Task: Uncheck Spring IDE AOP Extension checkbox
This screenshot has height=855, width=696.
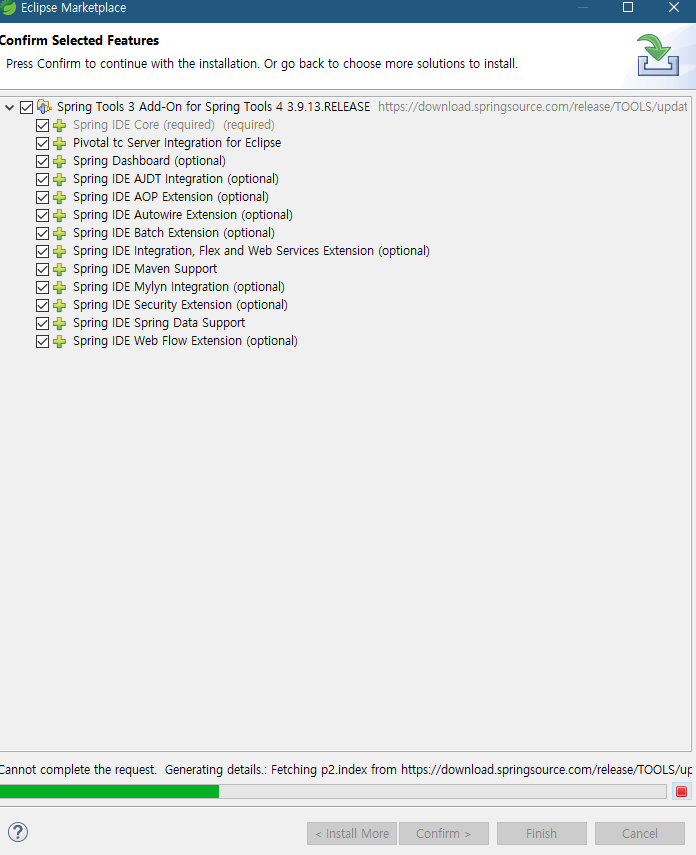Action: click(x=42, y=197)
